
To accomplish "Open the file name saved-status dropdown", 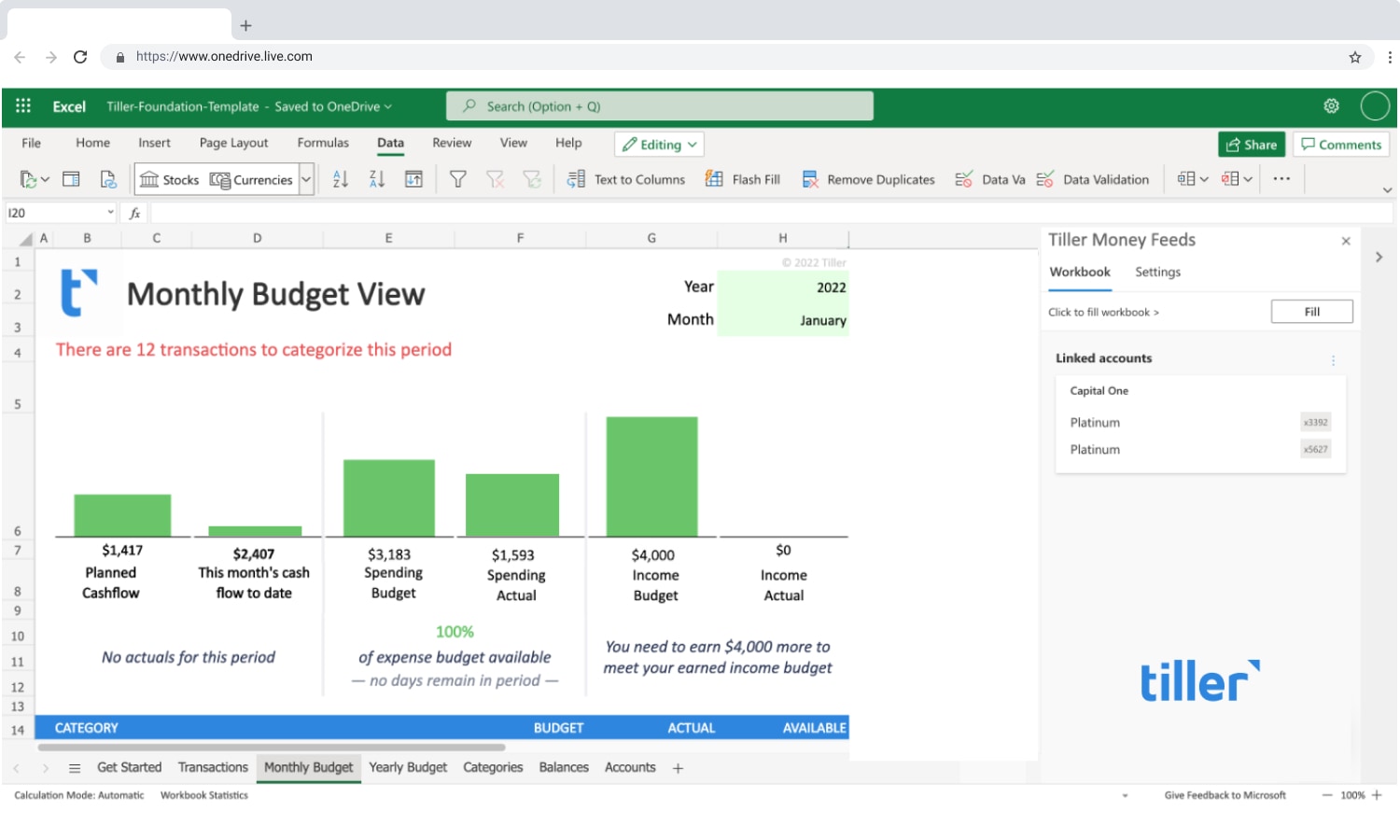I will (387, 106).
